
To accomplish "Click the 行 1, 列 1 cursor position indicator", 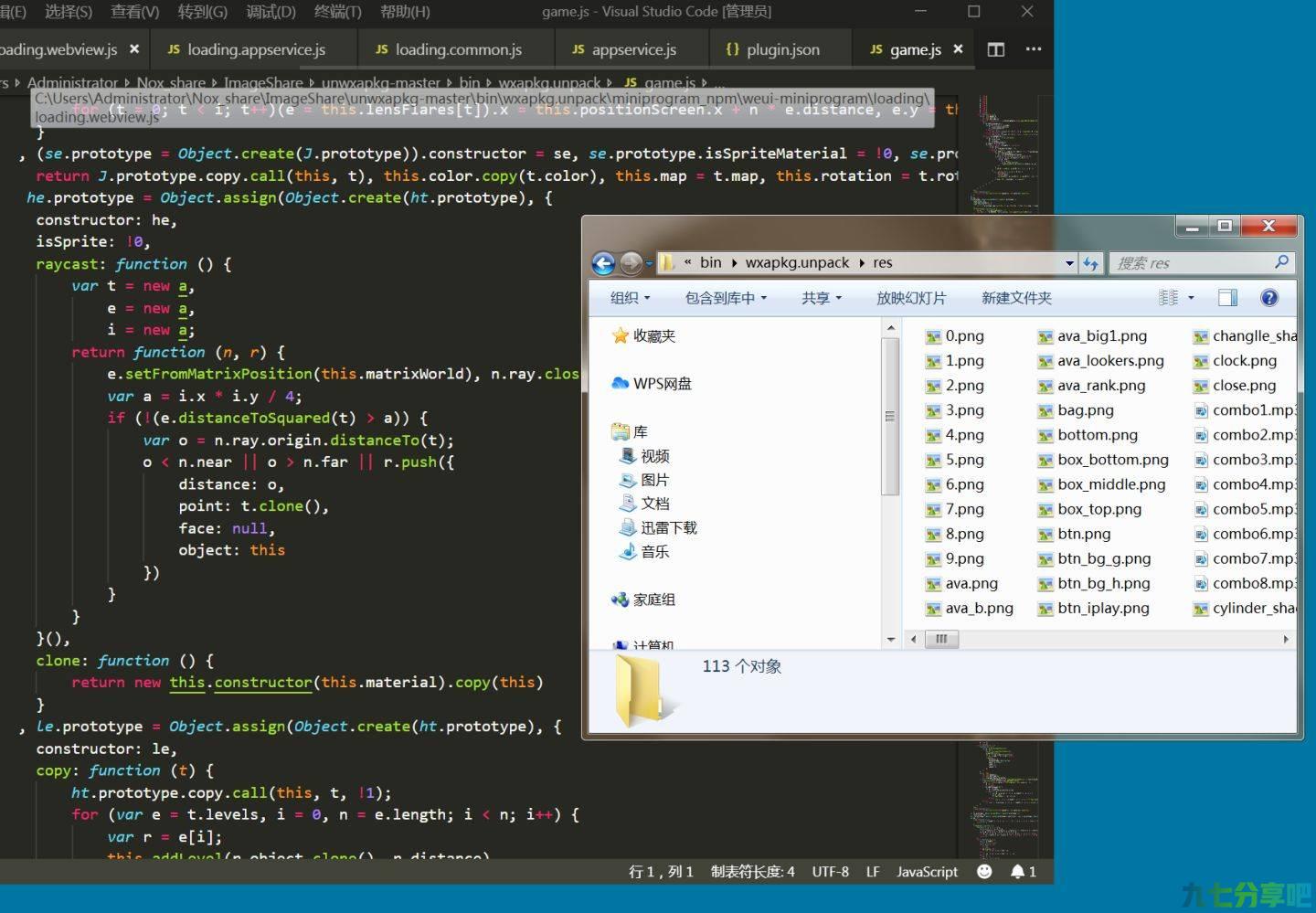I will pos(661,871).
